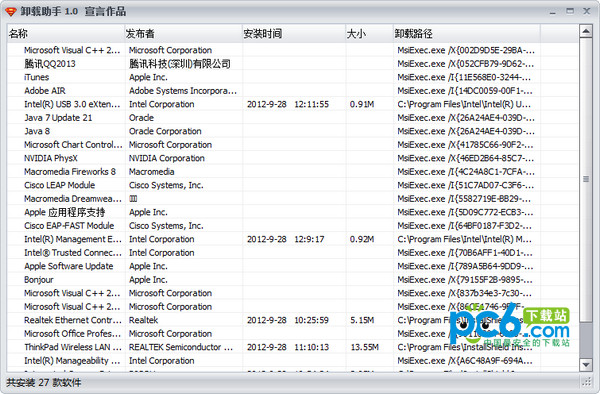Select Macromedia Fireworks 8 in list
Image resolution: width=600 pixels, height=394 pixels.
pyautogui.click(x=292, y=172)
